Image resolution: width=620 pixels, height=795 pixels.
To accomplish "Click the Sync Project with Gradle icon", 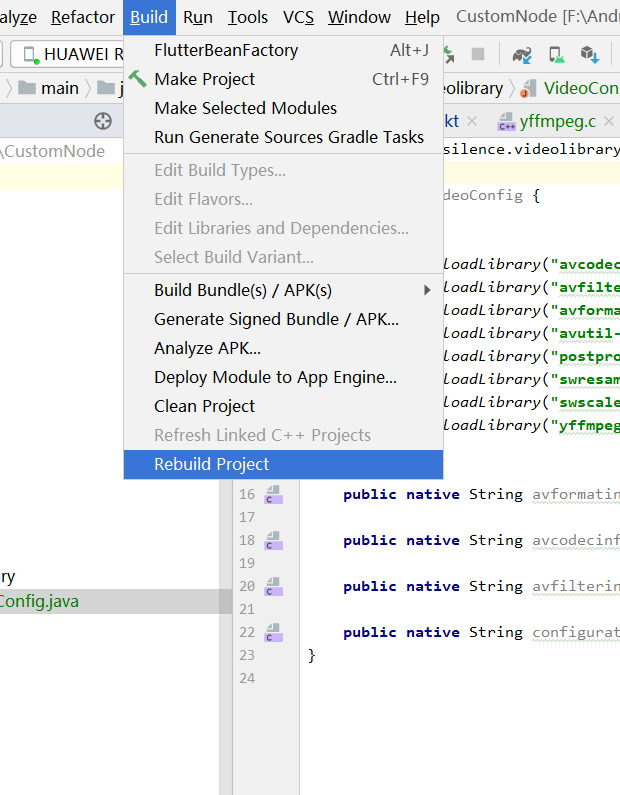I will pyautogui.click(x=522, y=54).
